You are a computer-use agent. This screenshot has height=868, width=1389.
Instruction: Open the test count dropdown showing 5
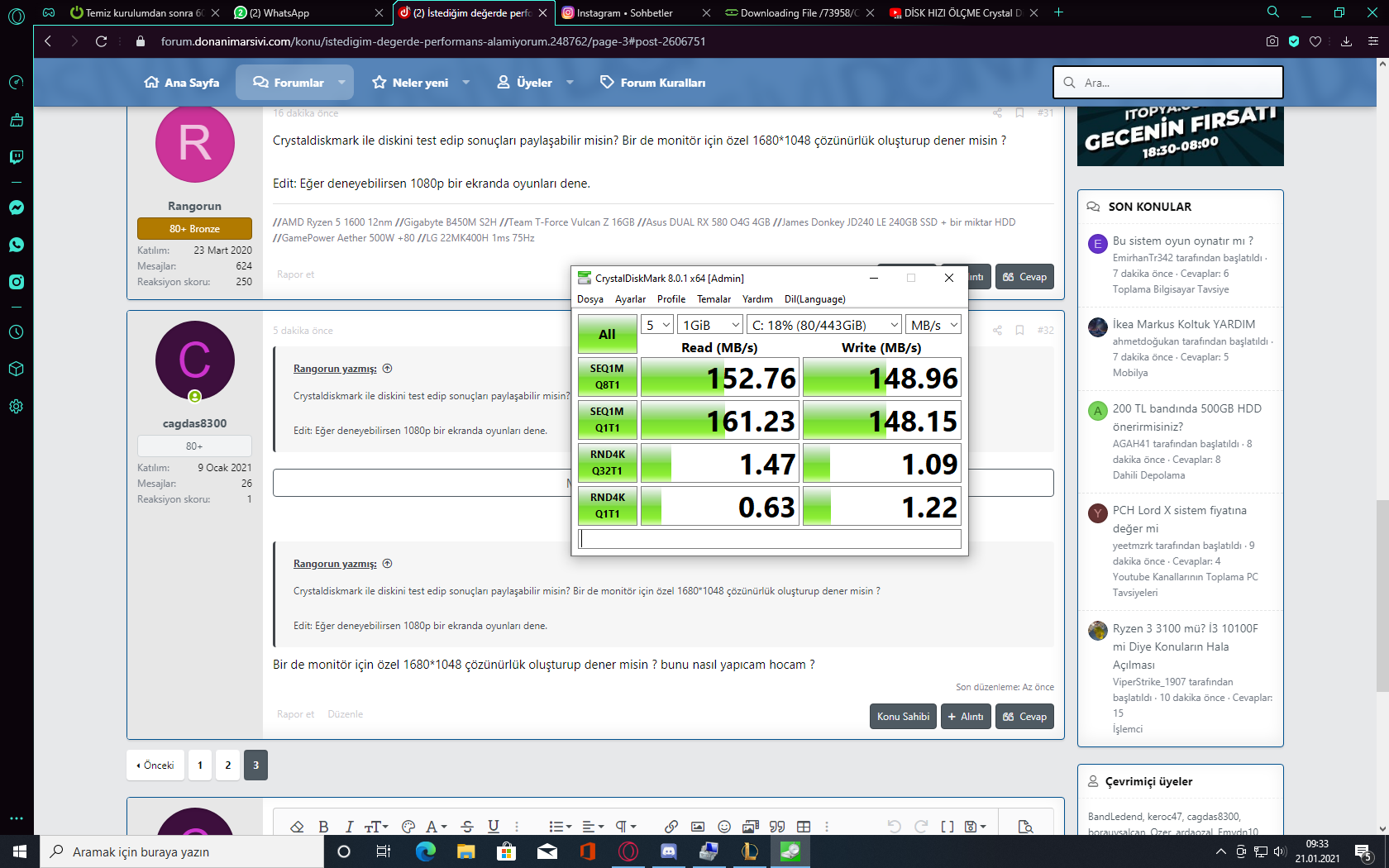[657, 325]
